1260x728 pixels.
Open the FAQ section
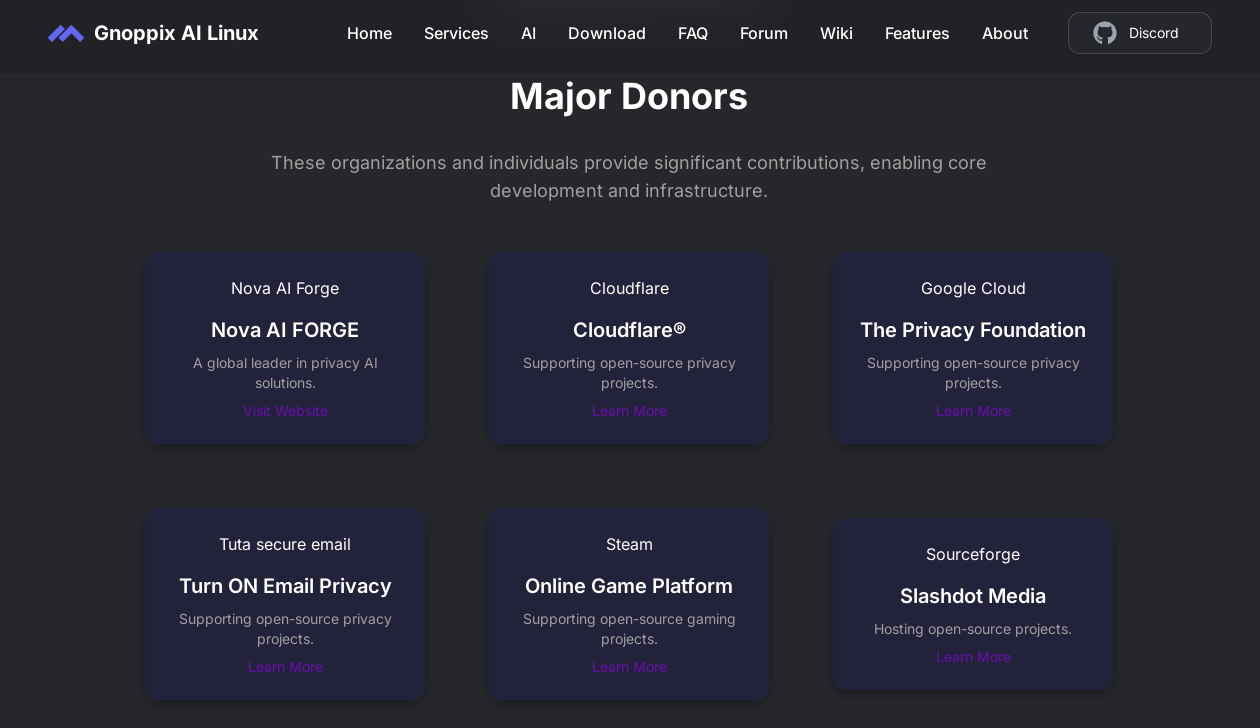click(692, 33)
